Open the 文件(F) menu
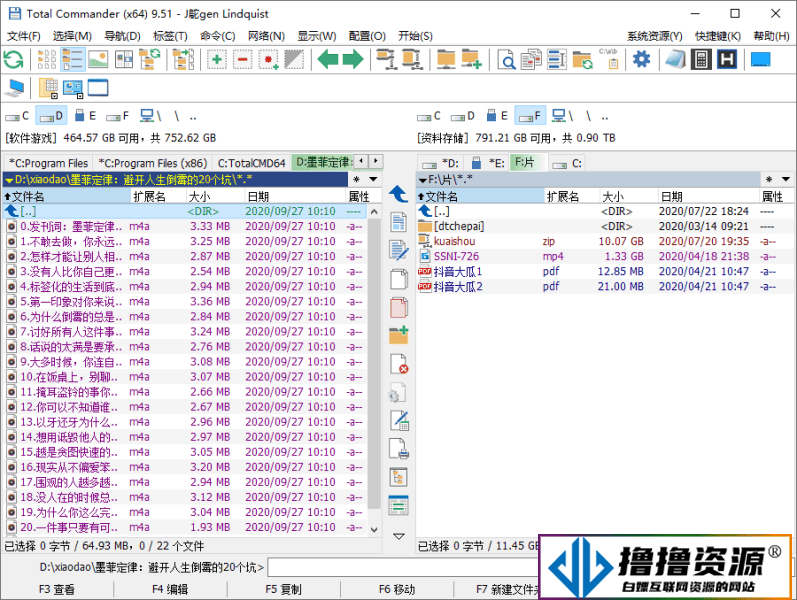This screenshot has height=600, width=797. (23, 36)
